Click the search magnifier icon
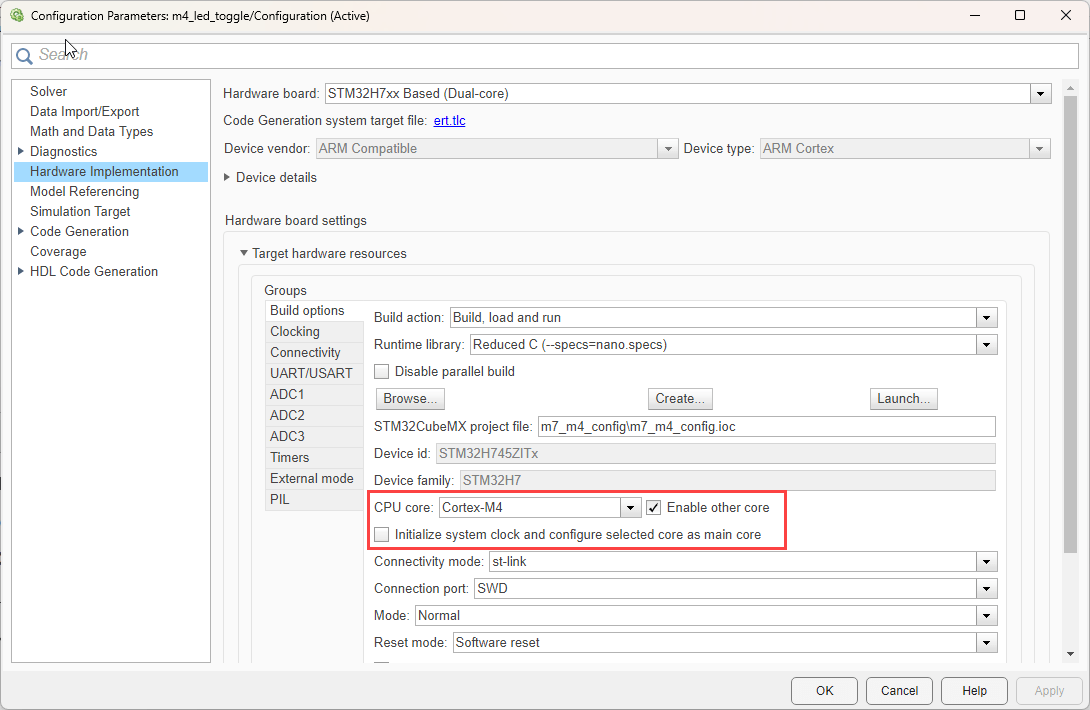The image size is (1090, 710). point(24,55)
